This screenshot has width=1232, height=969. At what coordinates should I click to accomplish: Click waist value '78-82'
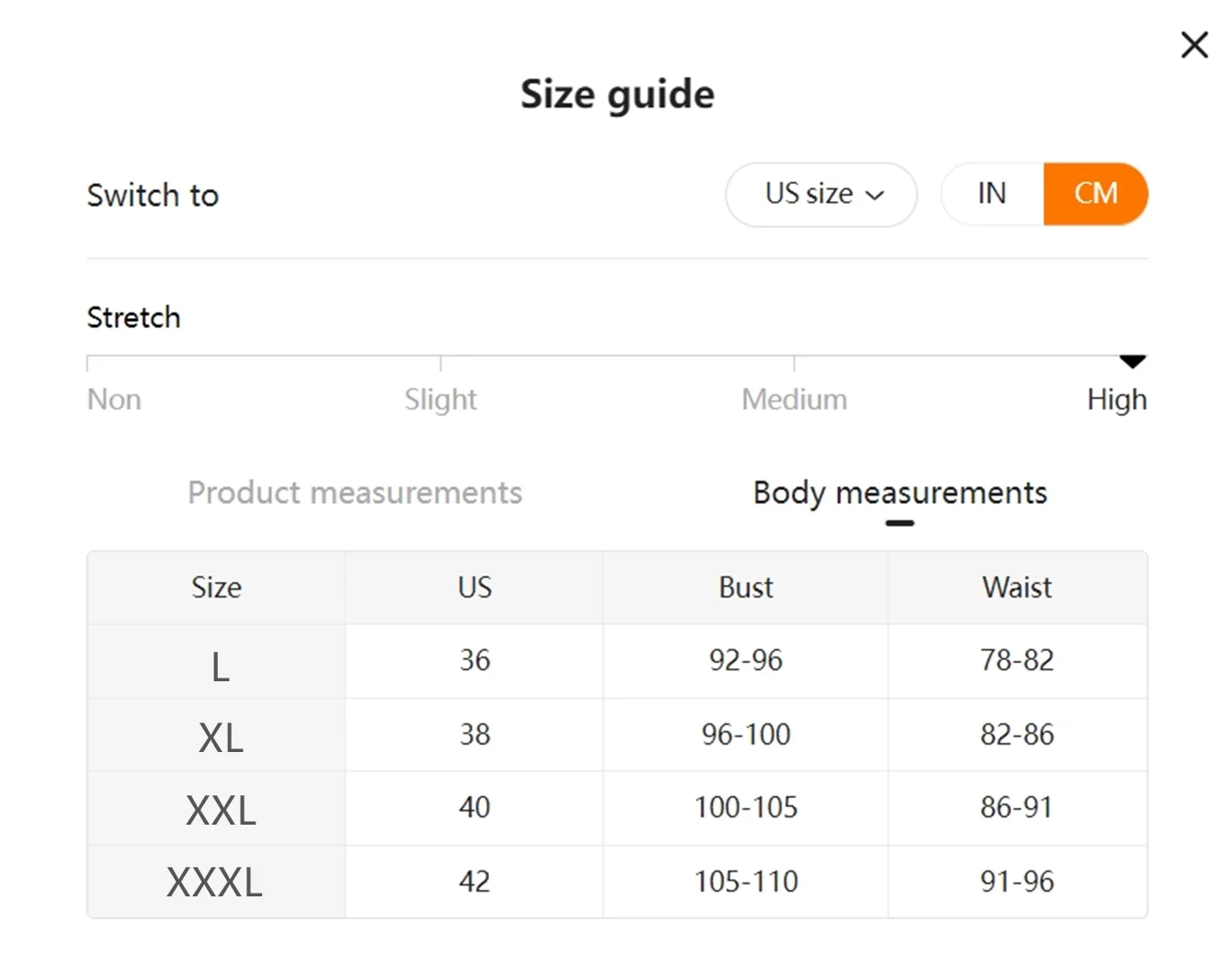1017,660
